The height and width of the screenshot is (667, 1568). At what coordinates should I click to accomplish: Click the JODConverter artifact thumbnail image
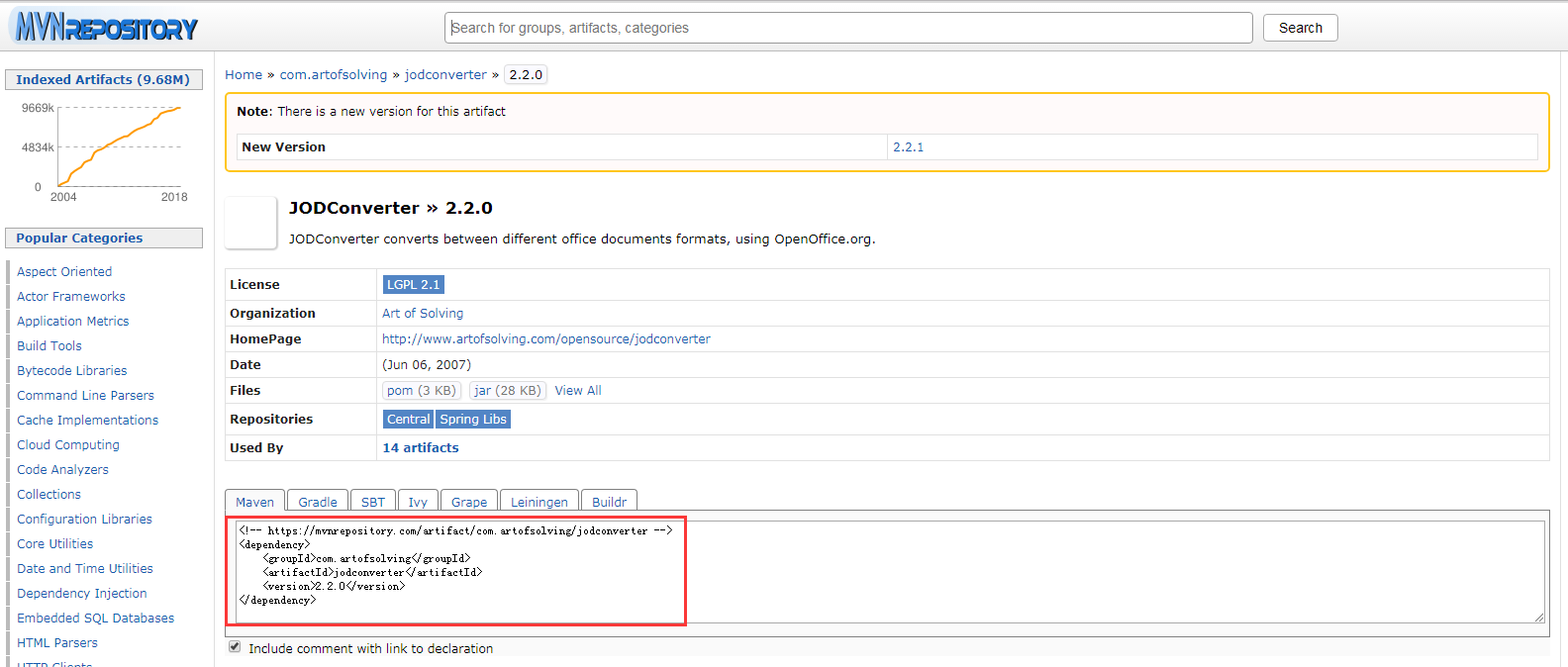(x=250, y=223)
